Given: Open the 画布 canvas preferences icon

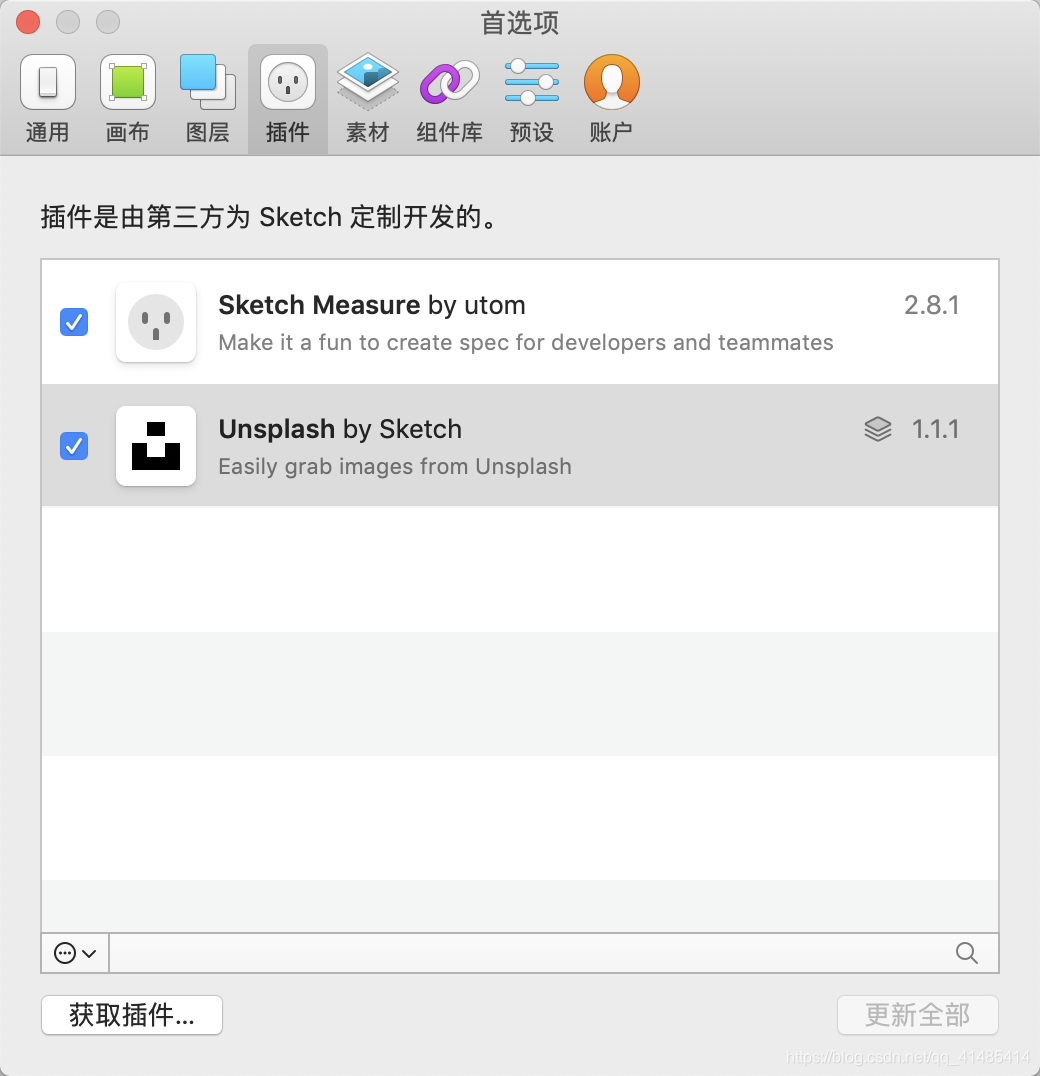Looking at the screenshot, I should [128, 82].
